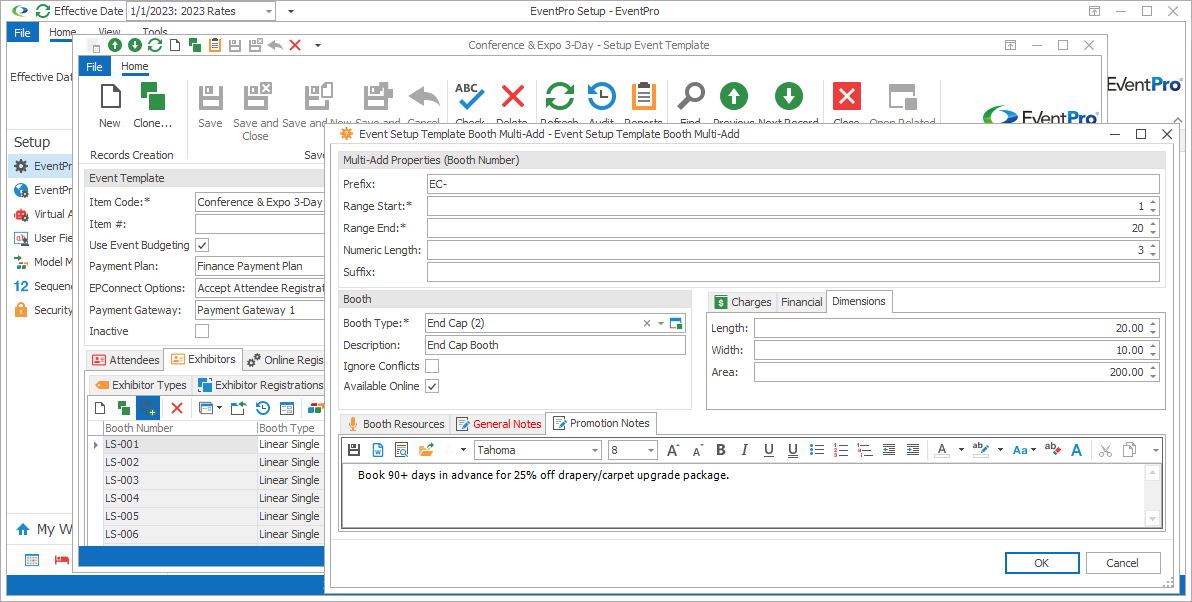
Task: Apply single underline in notes editor
Action: [769, 450]
